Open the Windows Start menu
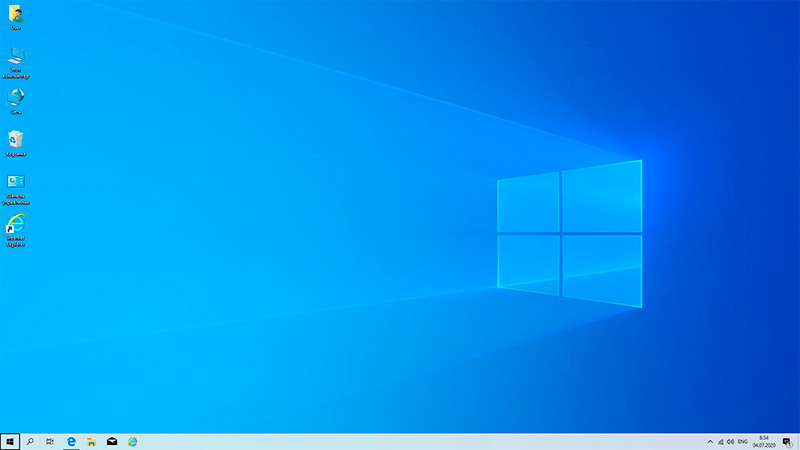Screen dimensions: 800x450 (x=10, y=441)
